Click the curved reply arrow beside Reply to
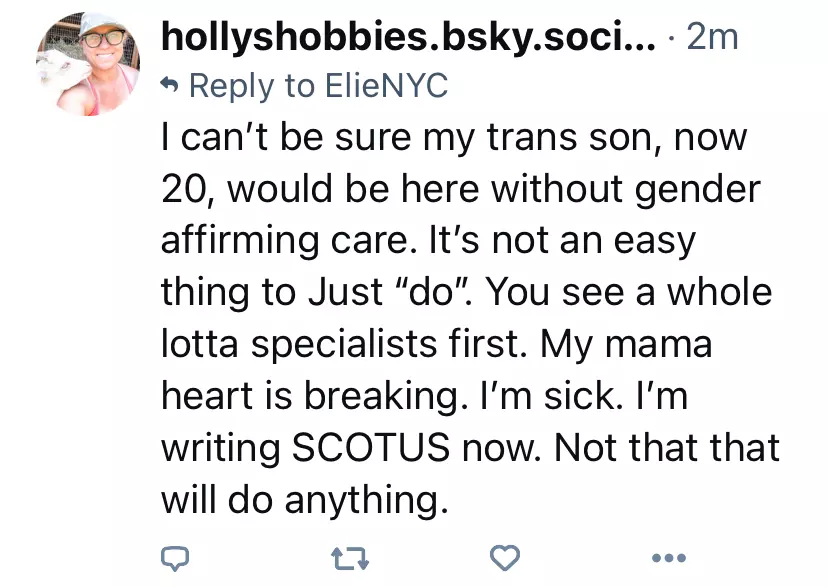Viewport: 828px width, 587px height. pos(169,83)
